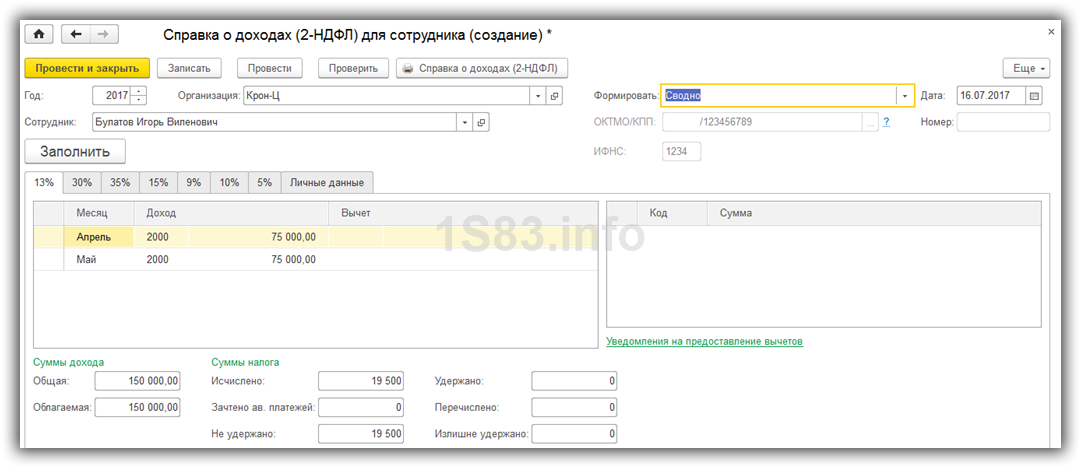Expand the Формировать dropdown arrow
This screenshot has height=468, width=1081.
pyautogui.click(x=905, y=96)
